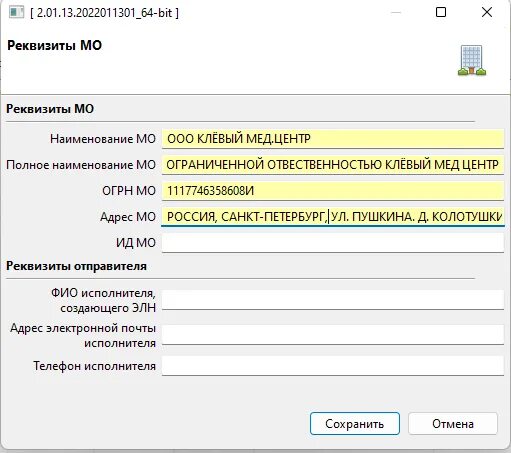Image resolution: width=511 pixels, height=453 pixels.
Task: Click the version text in title bar
Action: point(104,13)
